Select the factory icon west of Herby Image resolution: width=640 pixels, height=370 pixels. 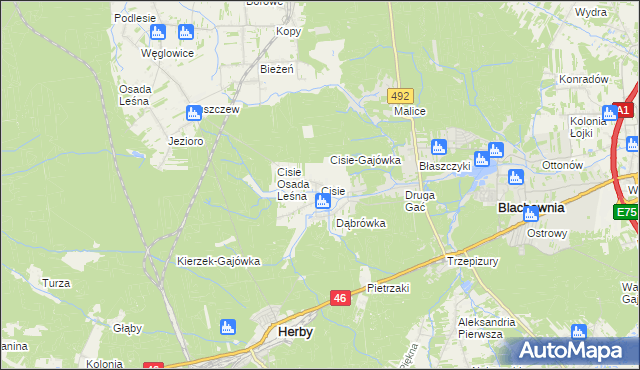[x=228, y=327]
